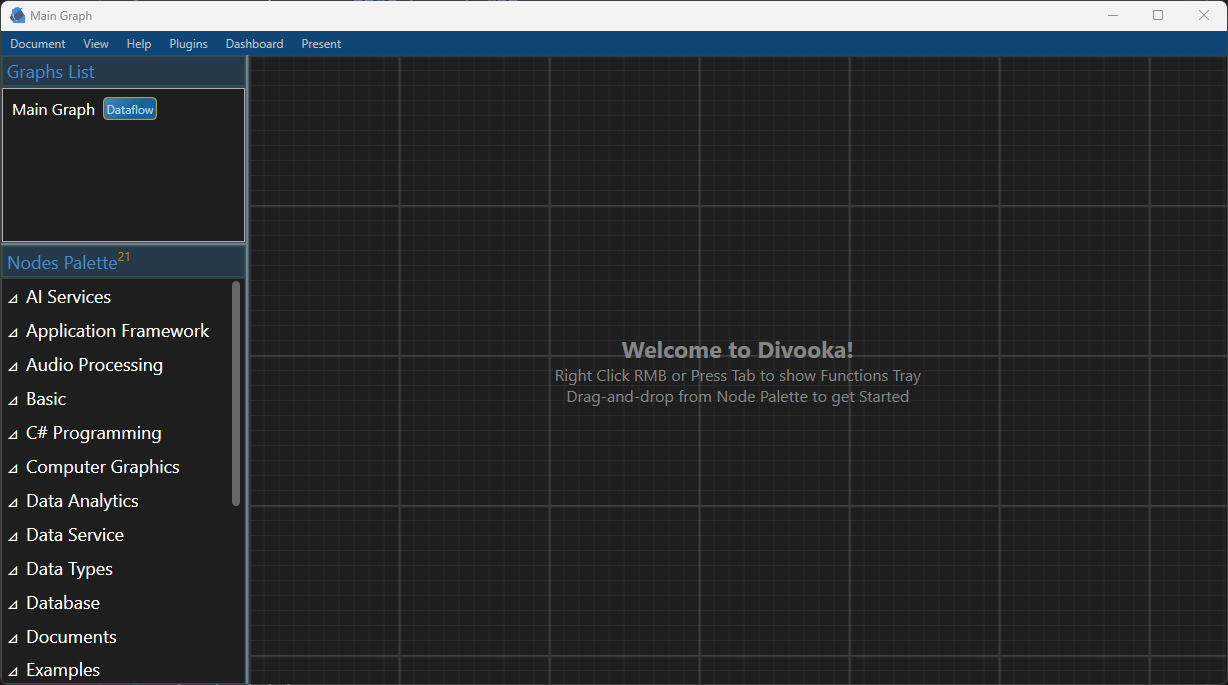Expand the C# Programming category arrow
Viewport: 1228px width, 685px height.
click(x=13, y=435)
